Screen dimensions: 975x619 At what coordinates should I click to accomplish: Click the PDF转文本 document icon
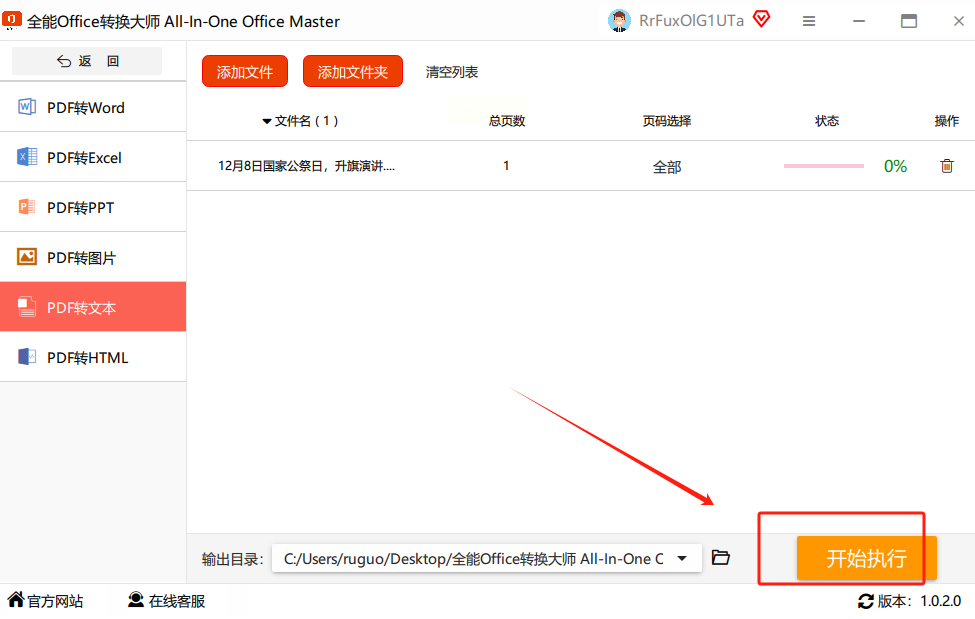27,307
